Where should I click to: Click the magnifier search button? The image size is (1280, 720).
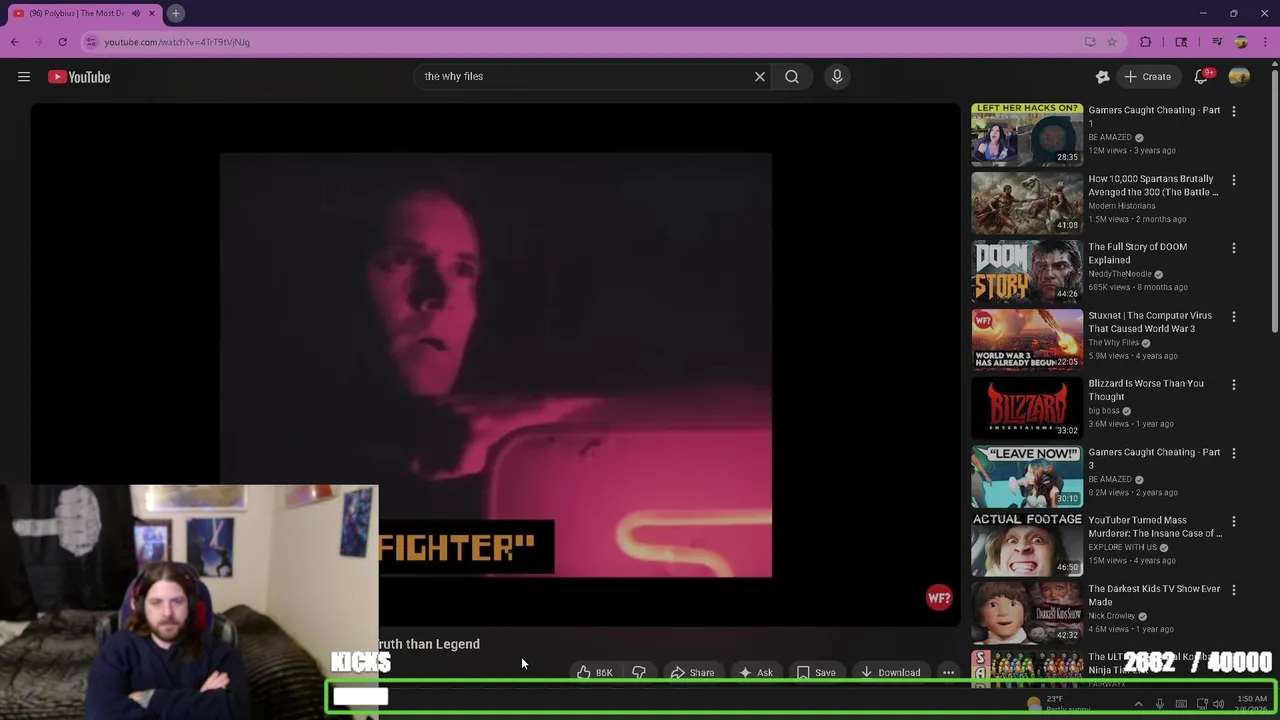[x=792, y=77]
